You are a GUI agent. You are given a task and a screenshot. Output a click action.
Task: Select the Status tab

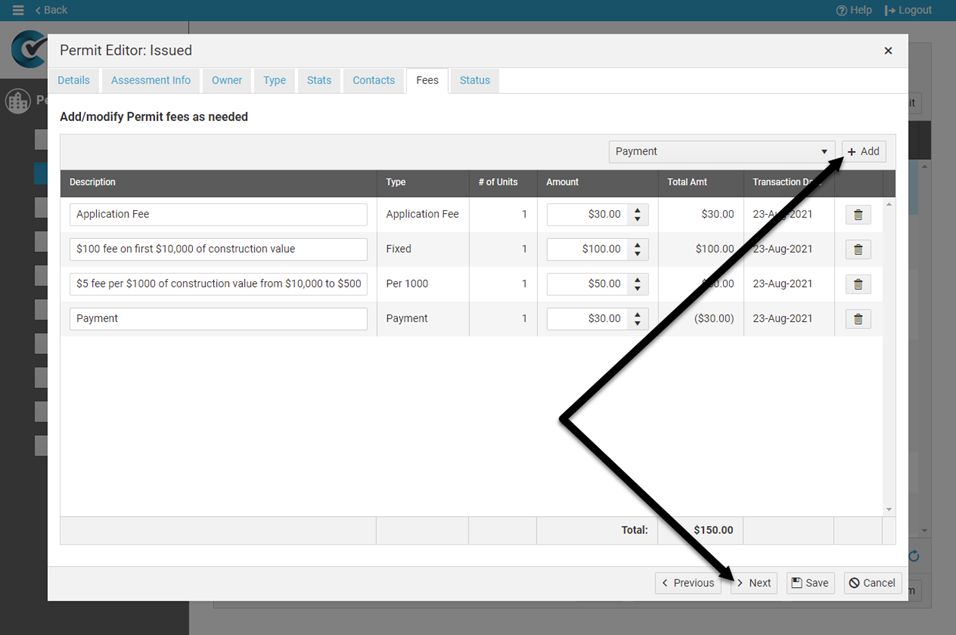[x=474, y=80]
